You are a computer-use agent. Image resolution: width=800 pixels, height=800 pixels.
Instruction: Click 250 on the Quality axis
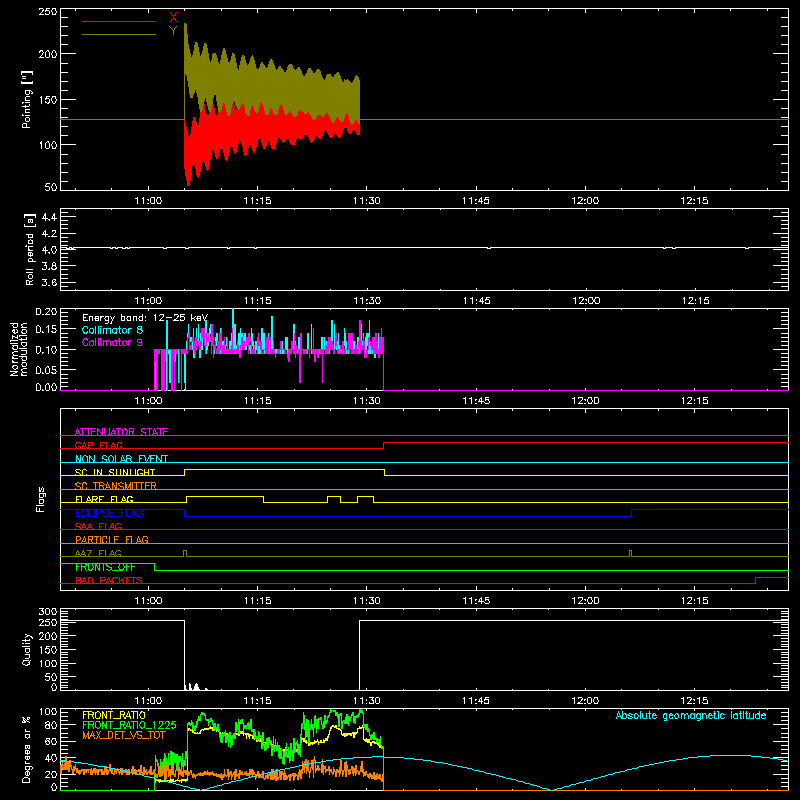pos(48,623)
